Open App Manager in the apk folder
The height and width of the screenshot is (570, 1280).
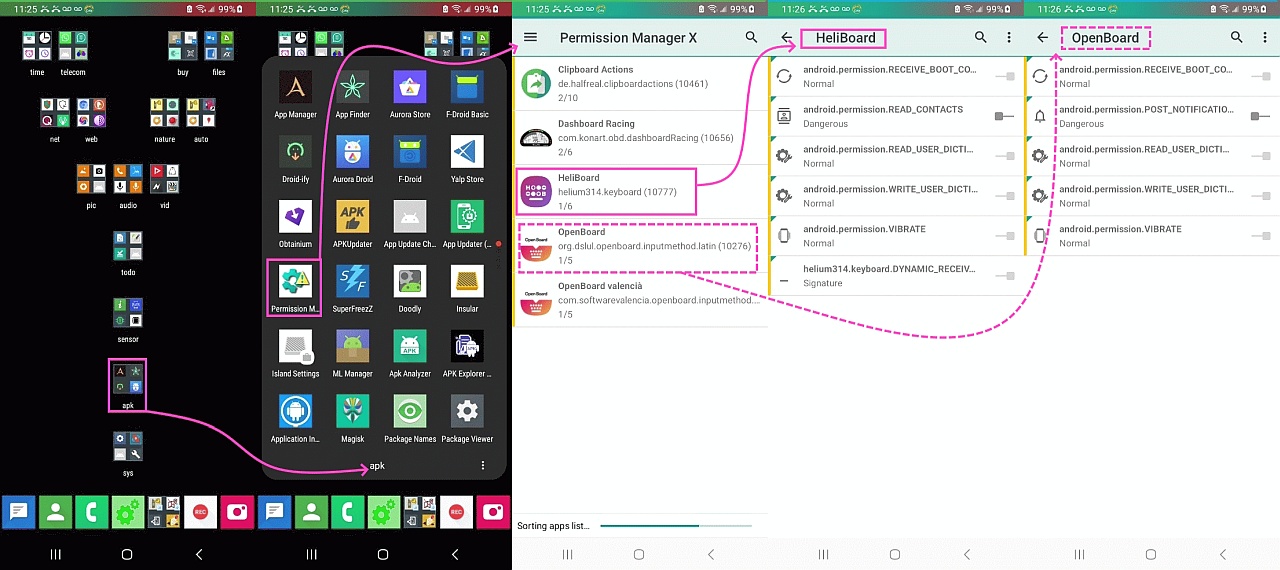295,88
